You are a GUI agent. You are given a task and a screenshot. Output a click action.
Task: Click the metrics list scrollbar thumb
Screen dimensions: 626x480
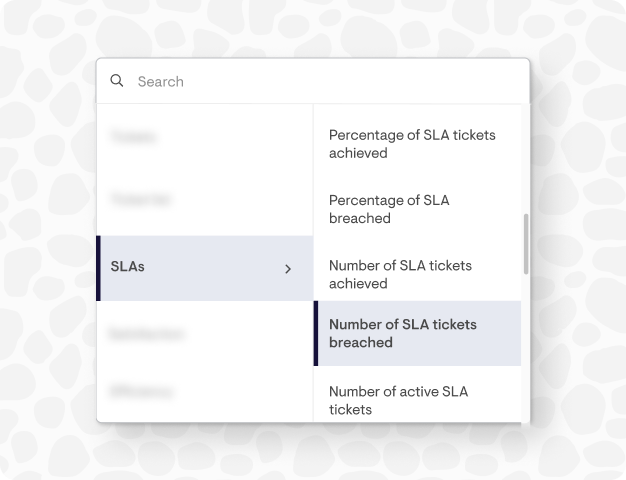(x=526, y=244)
